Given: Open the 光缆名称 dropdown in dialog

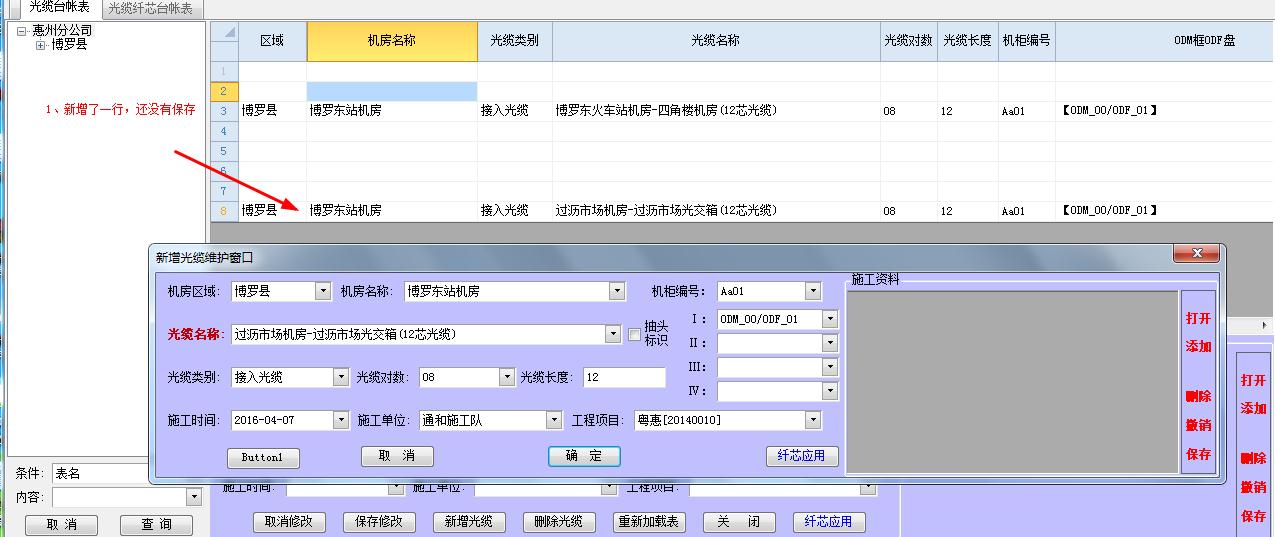Looking at the screenshot, I should pos(613,334).
